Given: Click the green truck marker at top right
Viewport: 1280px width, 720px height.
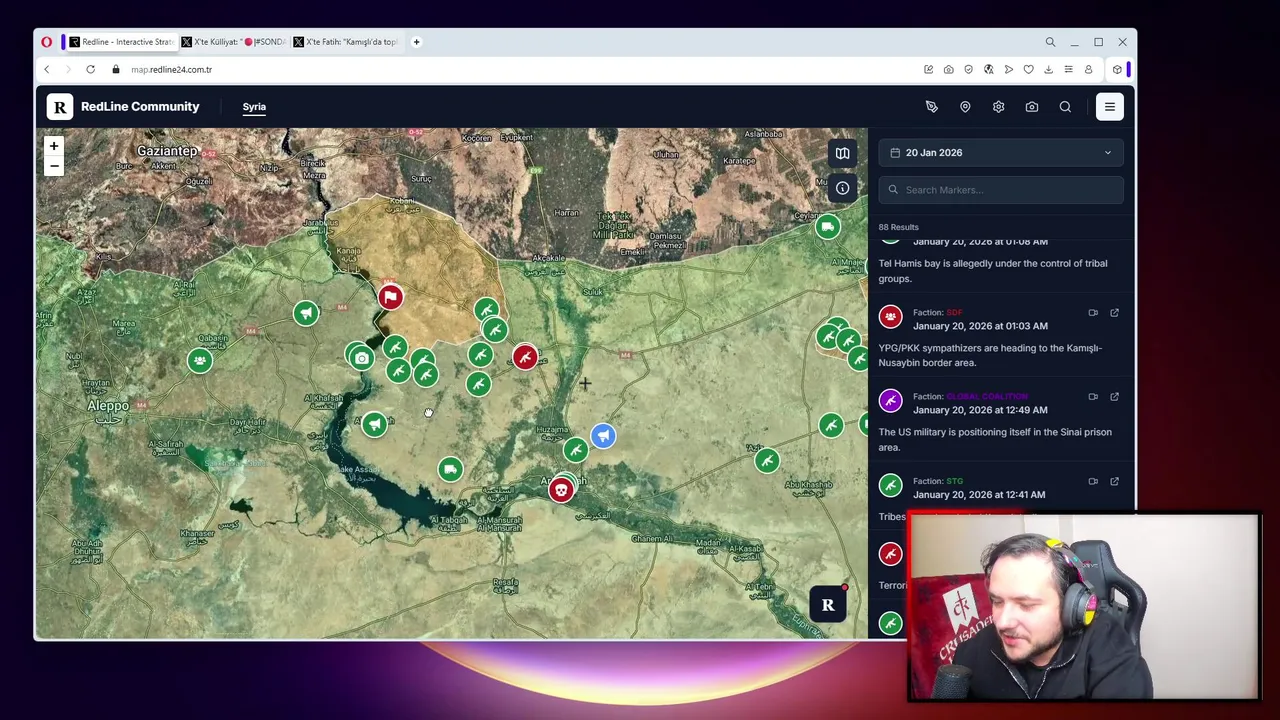Looking at the screenshot, I should point(827,227).
